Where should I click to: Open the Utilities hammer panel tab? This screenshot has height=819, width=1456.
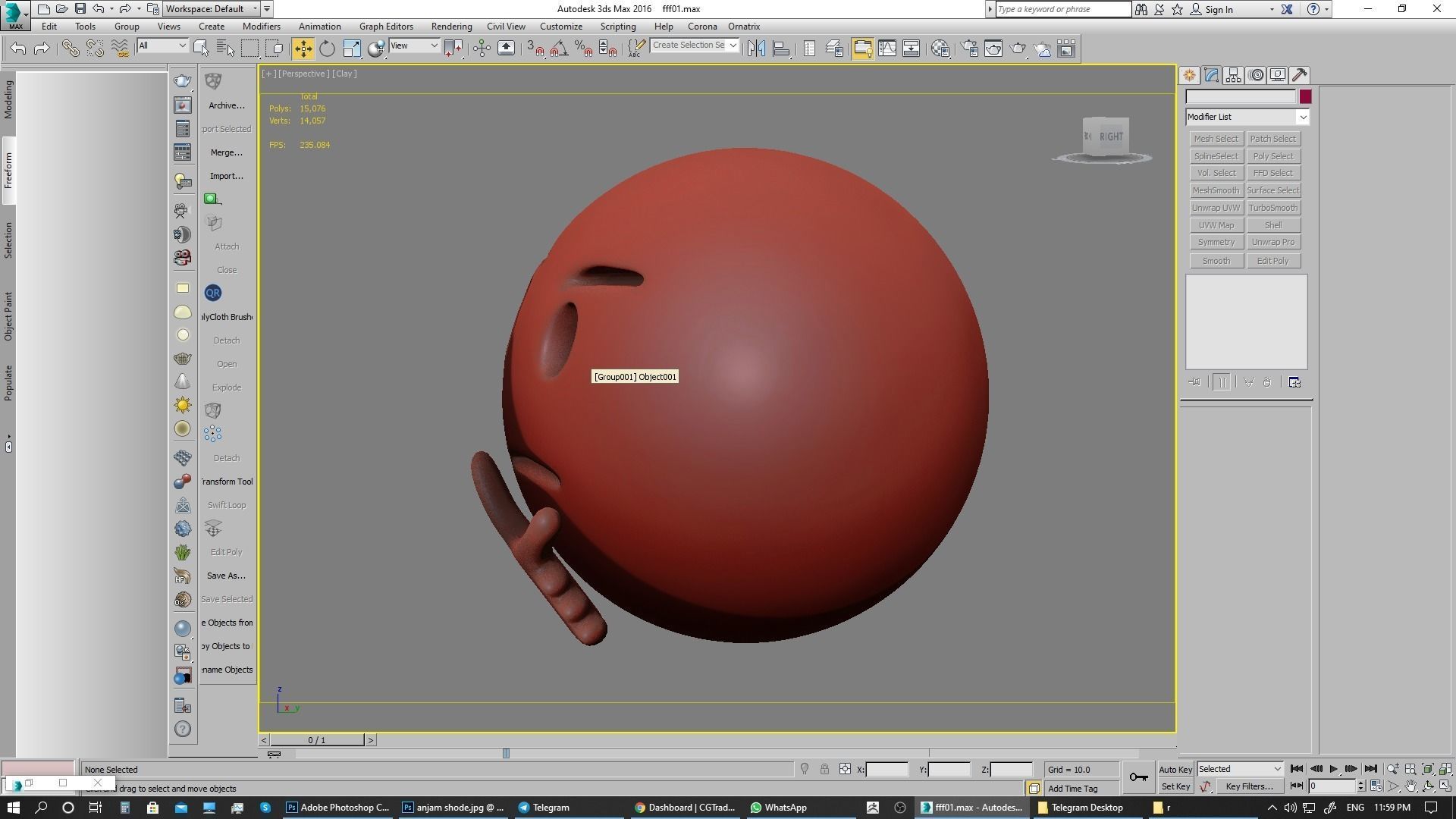(1300, 75)
